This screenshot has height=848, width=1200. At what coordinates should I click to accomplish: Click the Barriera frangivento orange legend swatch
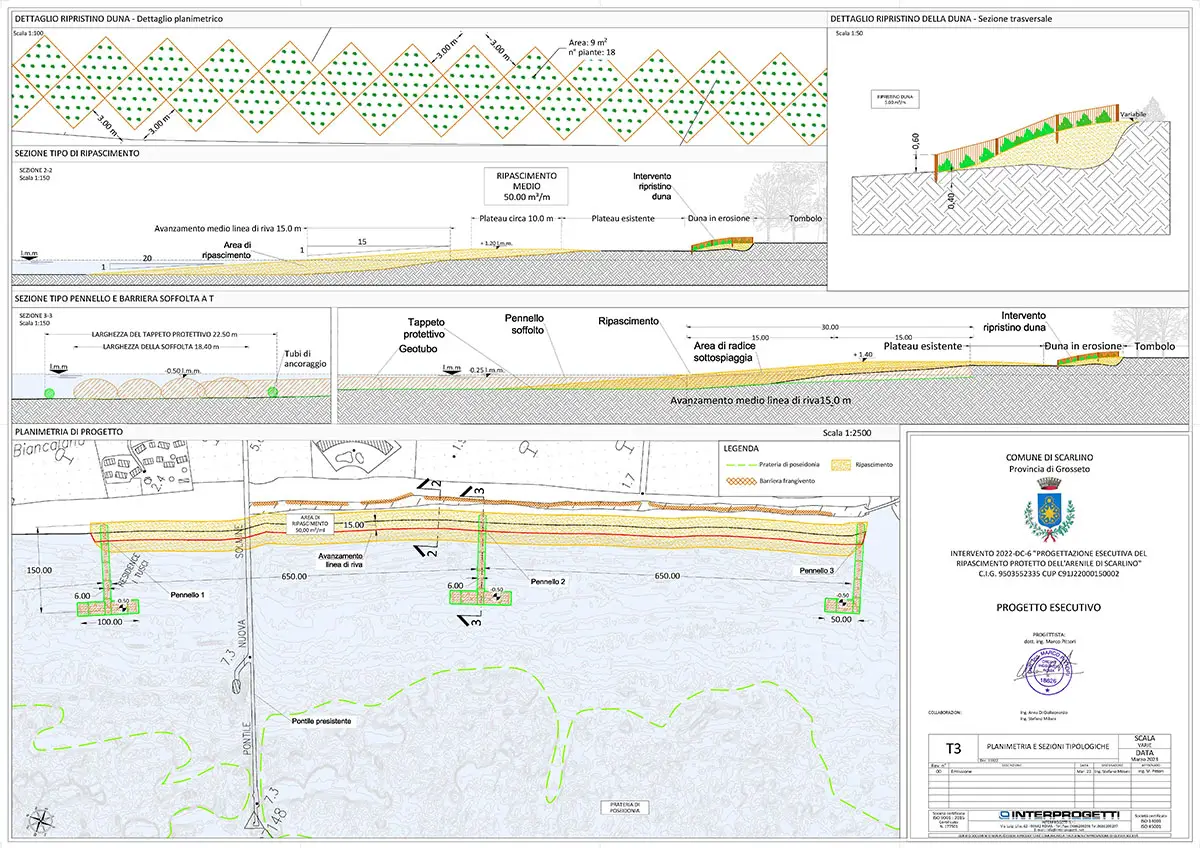(x=741, y=481)
